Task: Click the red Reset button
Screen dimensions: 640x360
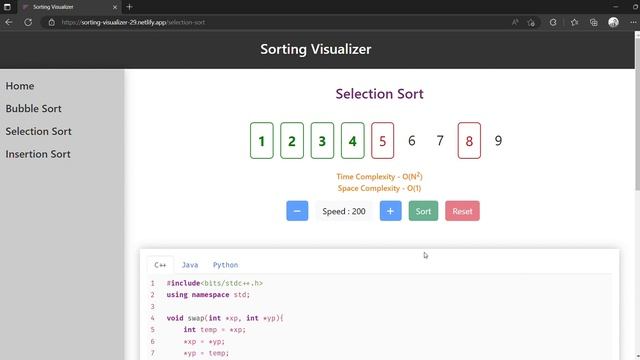Action: (462, 211)
